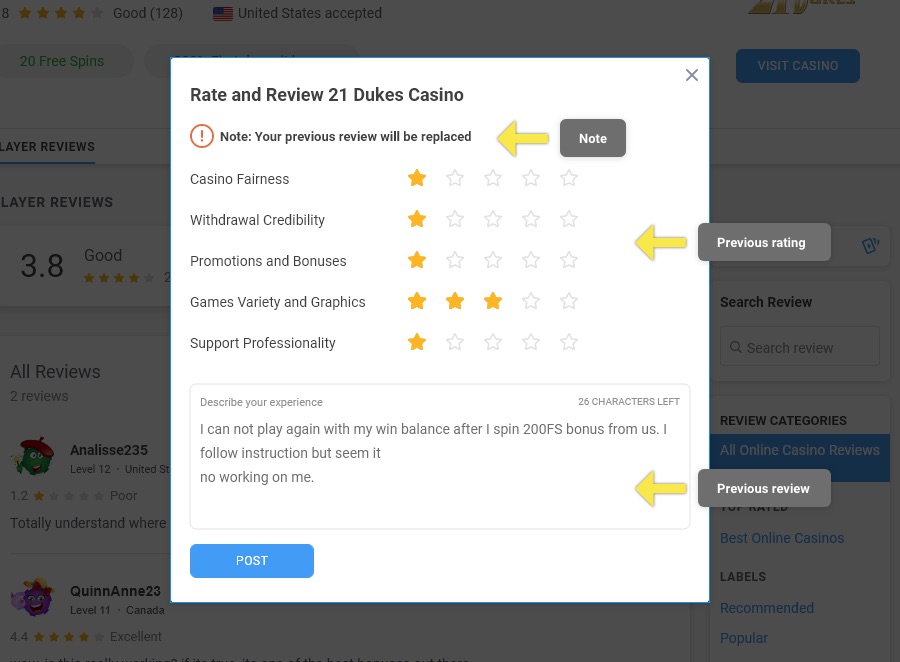Click QuinnAnne23 reviewer avatar
Viewport: 900px width, 662px height.
coord(32,599)
